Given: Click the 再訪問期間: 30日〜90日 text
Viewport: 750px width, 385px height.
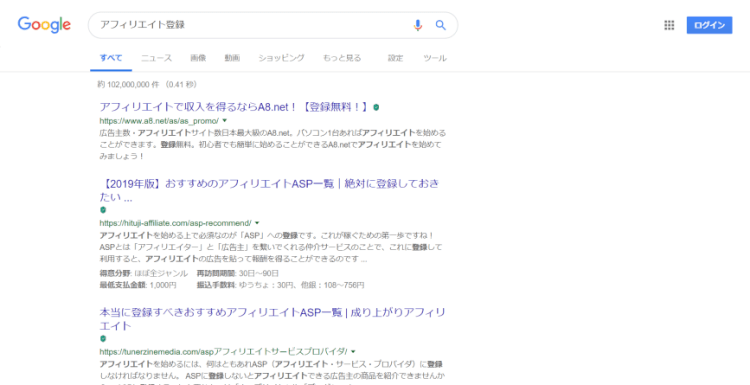Looking at the screenshot, I should [238, 274].
